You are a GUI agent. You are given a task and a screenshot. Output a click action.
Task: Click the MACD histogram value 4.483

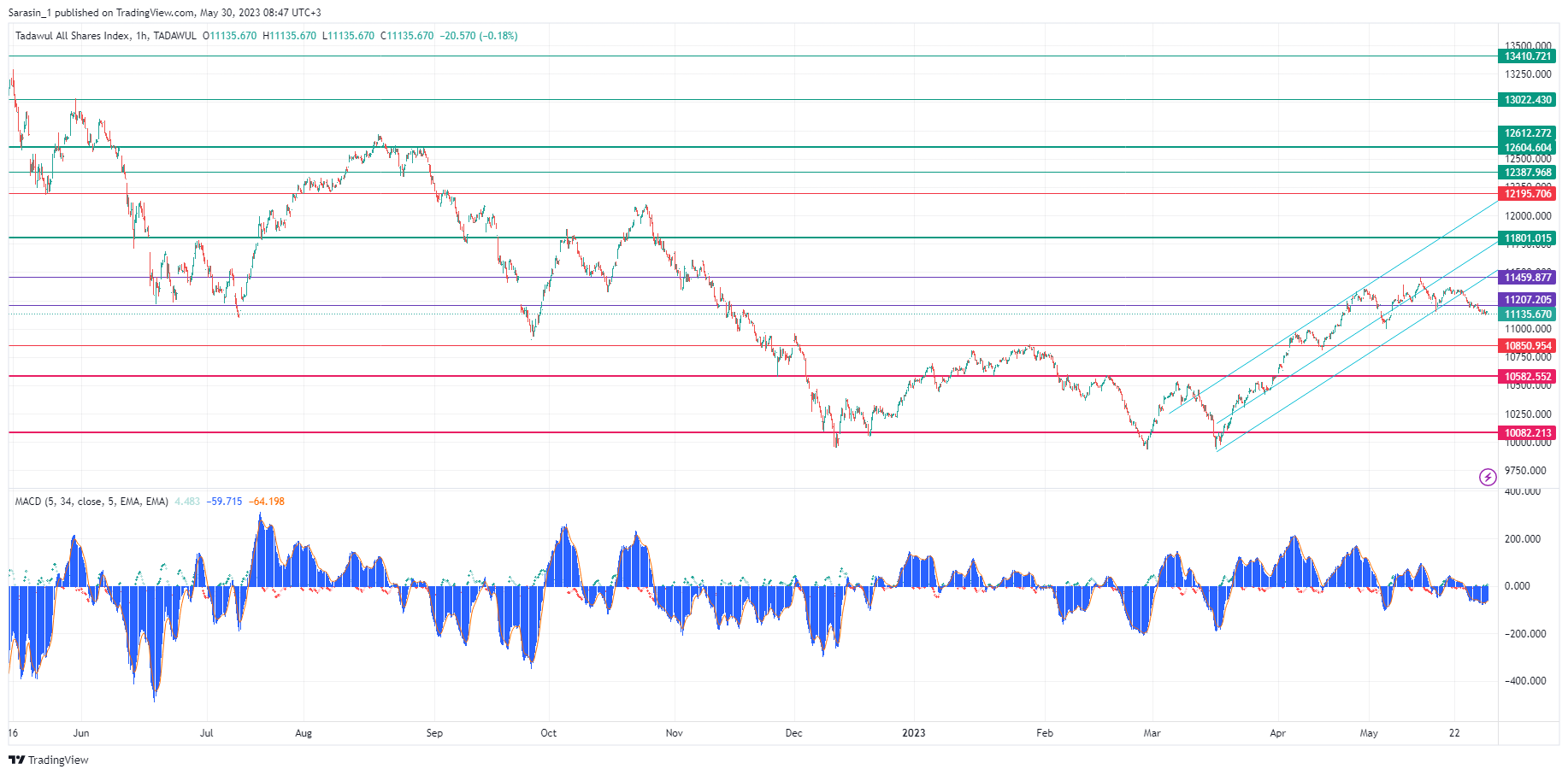pos(187,502)
